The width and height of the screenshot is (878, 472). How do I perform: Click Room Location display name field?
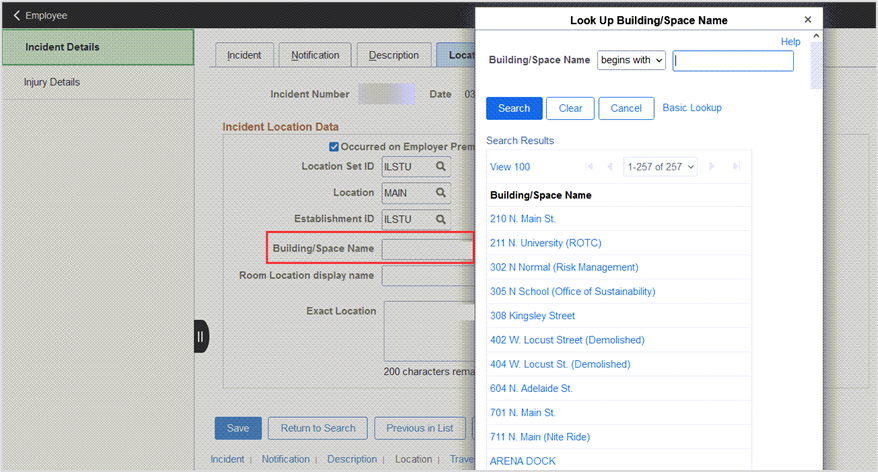coord(428,275)
